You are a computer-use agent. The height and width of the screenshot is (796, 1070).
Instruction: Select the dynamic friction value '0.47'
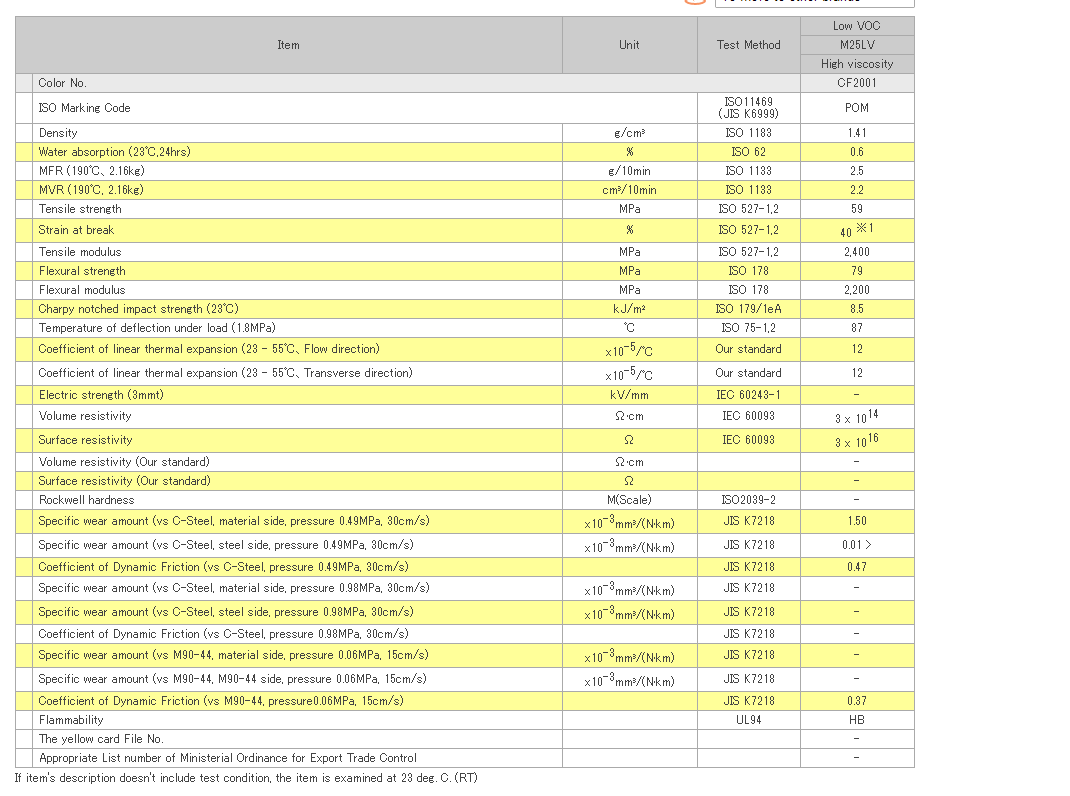tap(857, 567)
